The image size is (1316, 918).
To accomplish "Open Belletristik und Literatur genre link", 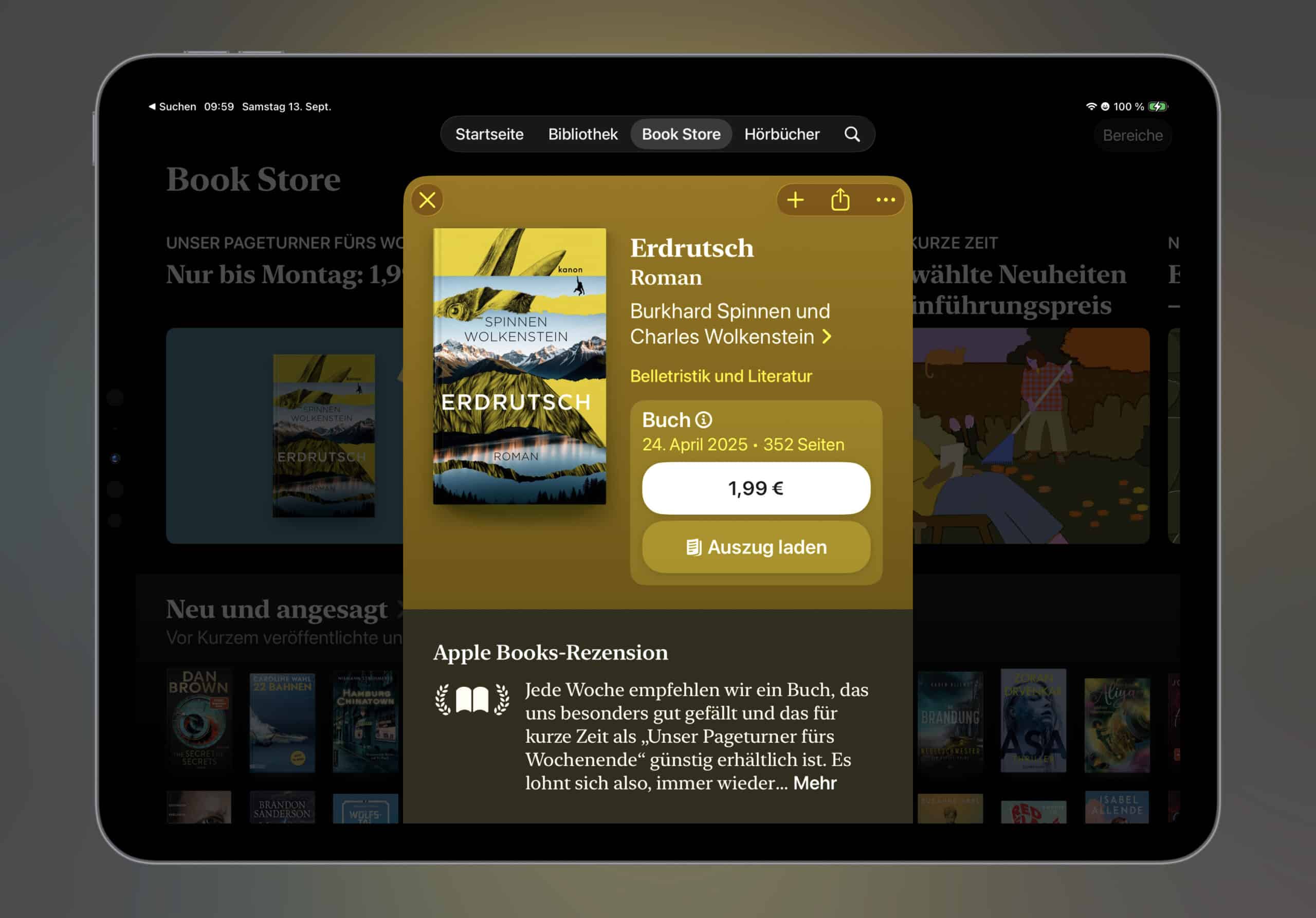I will tap(721, 376).
